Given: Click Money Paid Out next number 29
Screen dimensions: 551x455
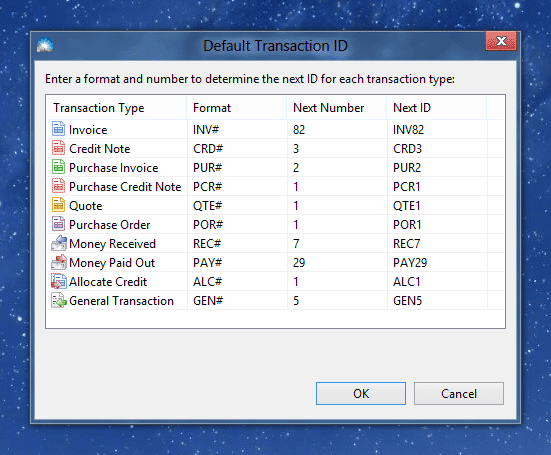Looking at the screenshot, I should 337,262.
